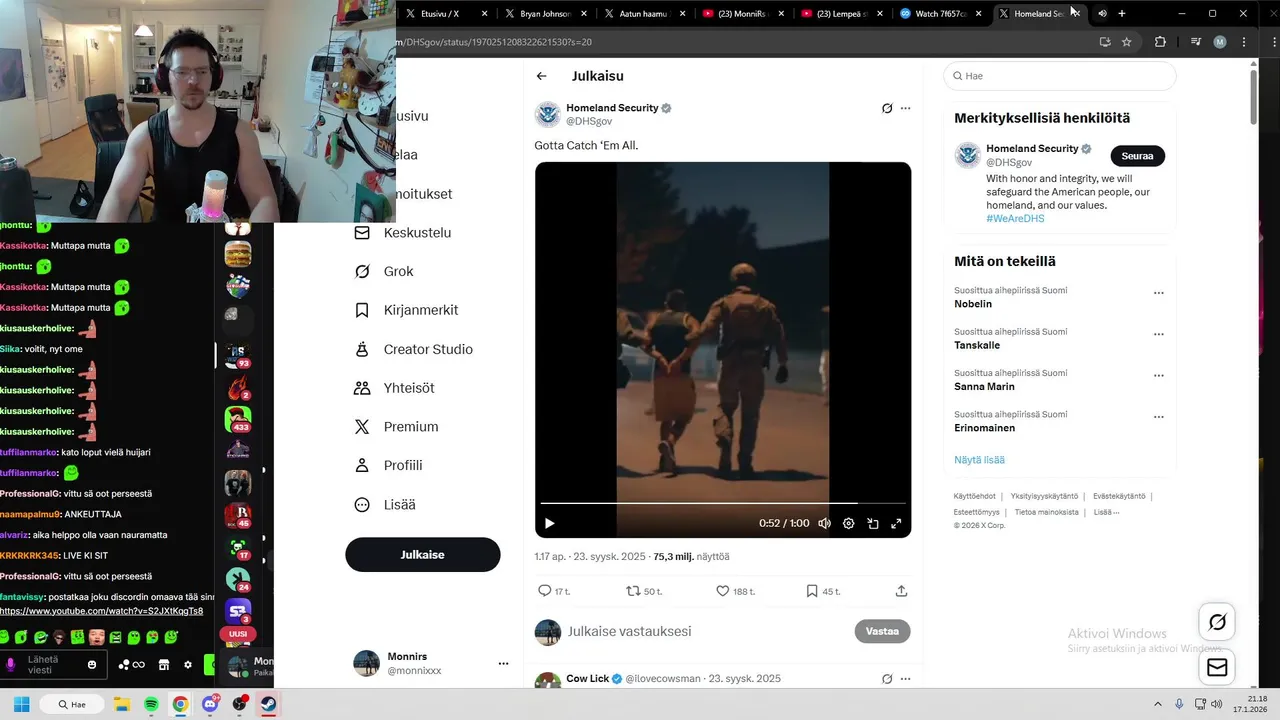This screenshot has height=720, width=1280.
Task: Switch to the Aatun haamu browser tab
Action: [644, 14]
